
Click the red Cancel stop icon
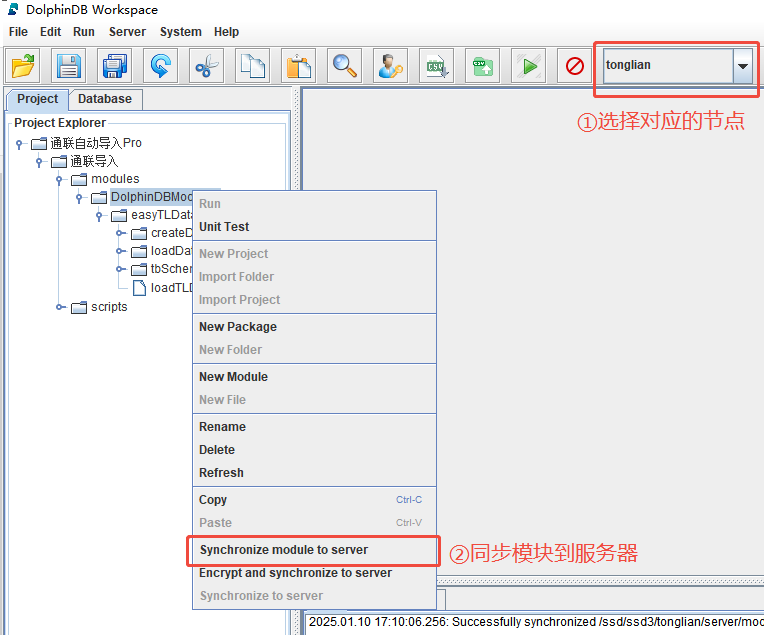click(x=574, y=67)
